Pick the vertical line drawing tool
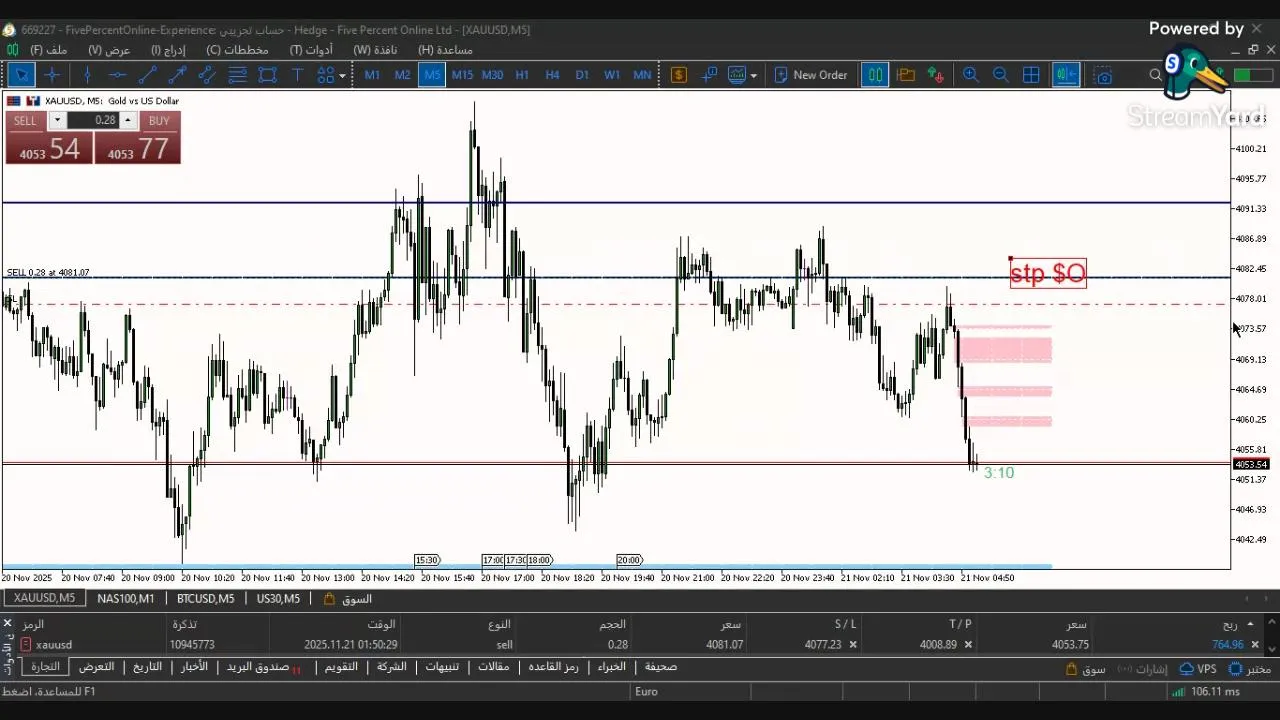1280x720 pixels. pyautogui.click(x=87, y=75)
